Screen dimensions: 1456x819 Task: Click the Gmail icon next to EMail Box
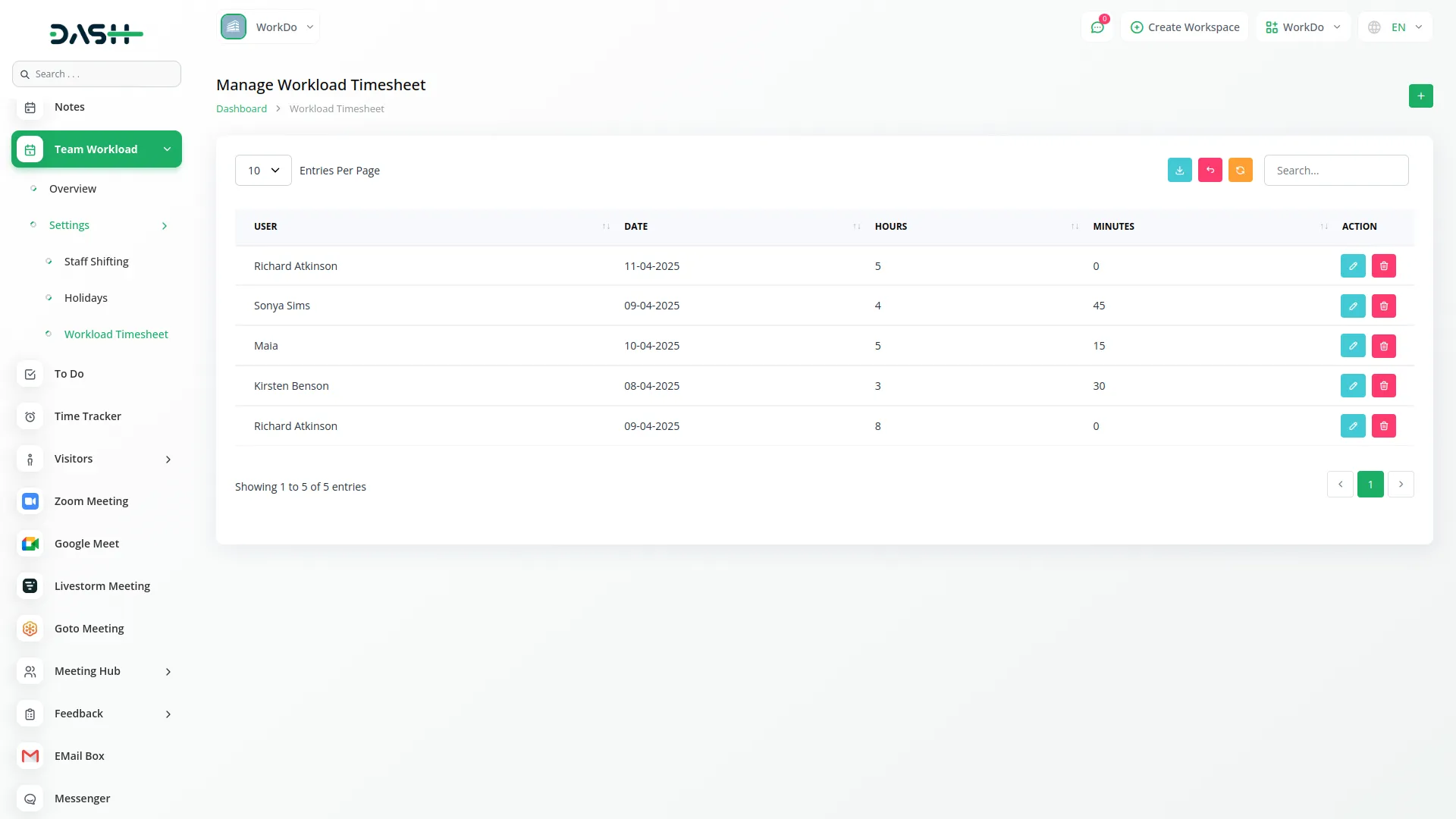point(30,756)
